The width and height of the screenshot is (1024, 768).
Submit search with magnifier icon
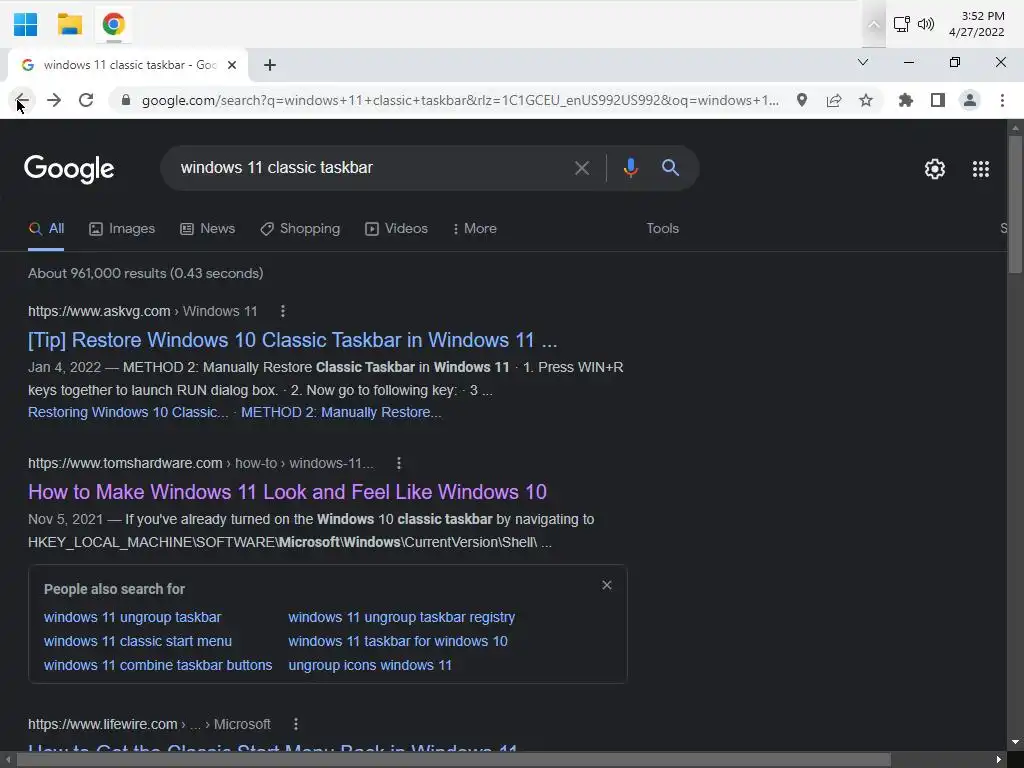tap(671, 168)
